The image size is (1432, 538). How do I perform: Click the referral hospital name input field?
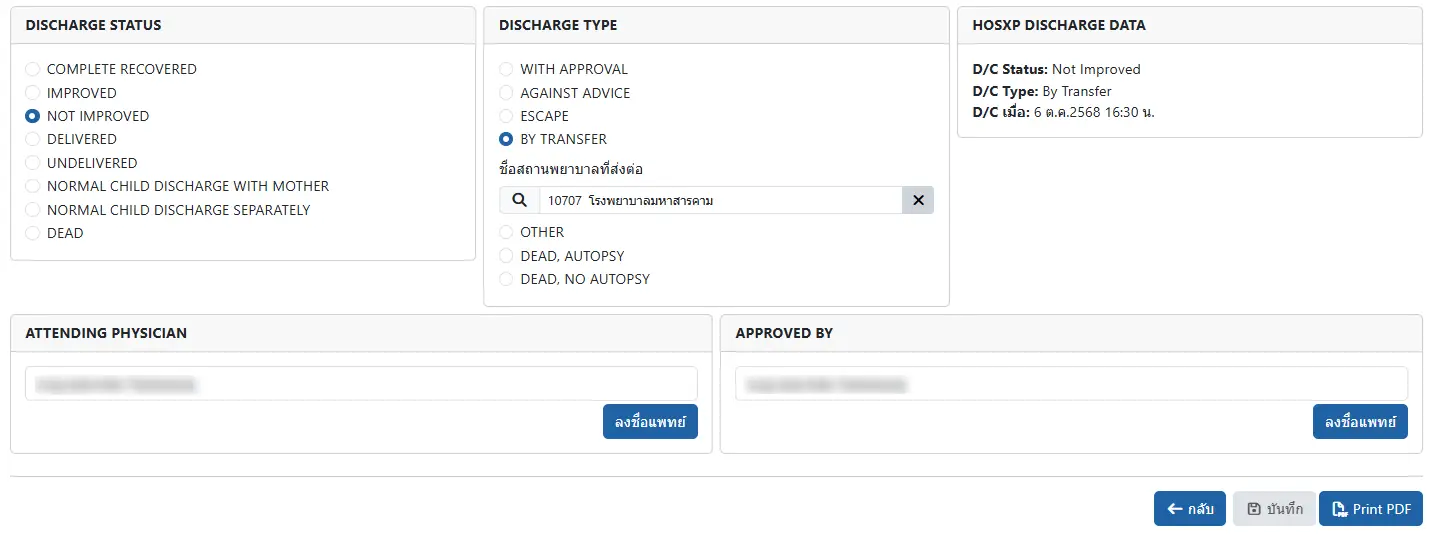click(x=720, y=200)
